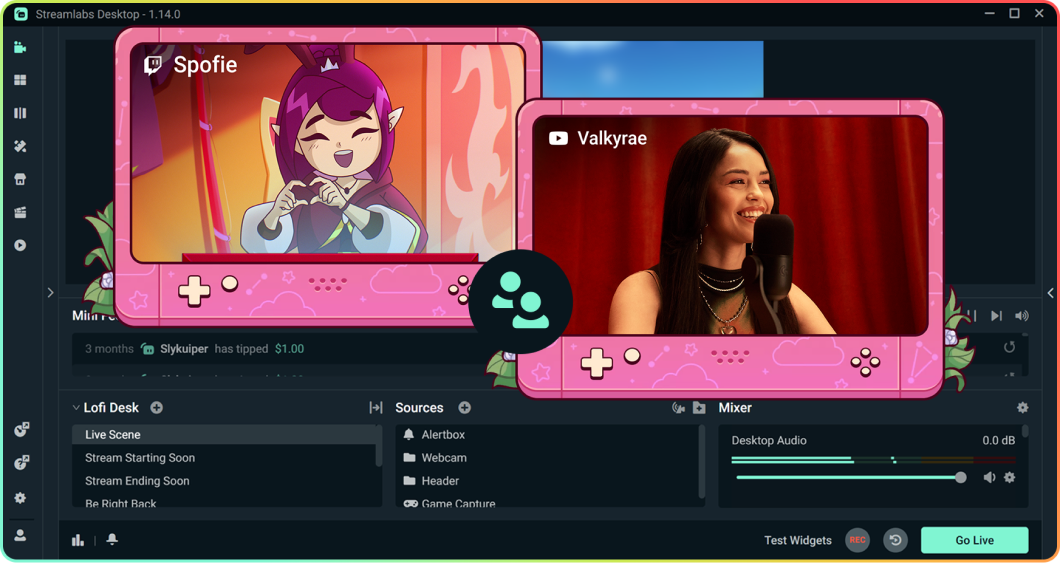Adjust the Desktop Audio volume slider handle
The height and width of the screenshot is (563, 1060).
click(961, 477)
